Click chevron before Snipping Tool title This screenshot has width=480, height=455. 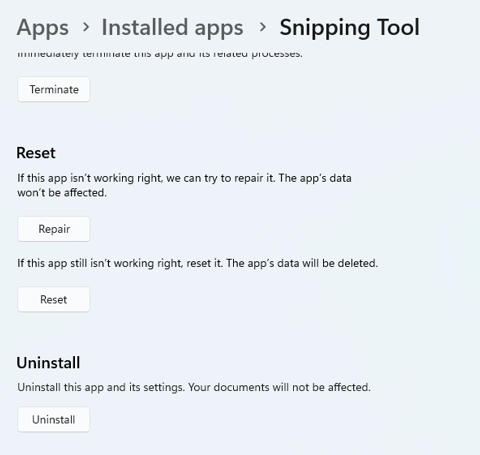click(263, 27)
